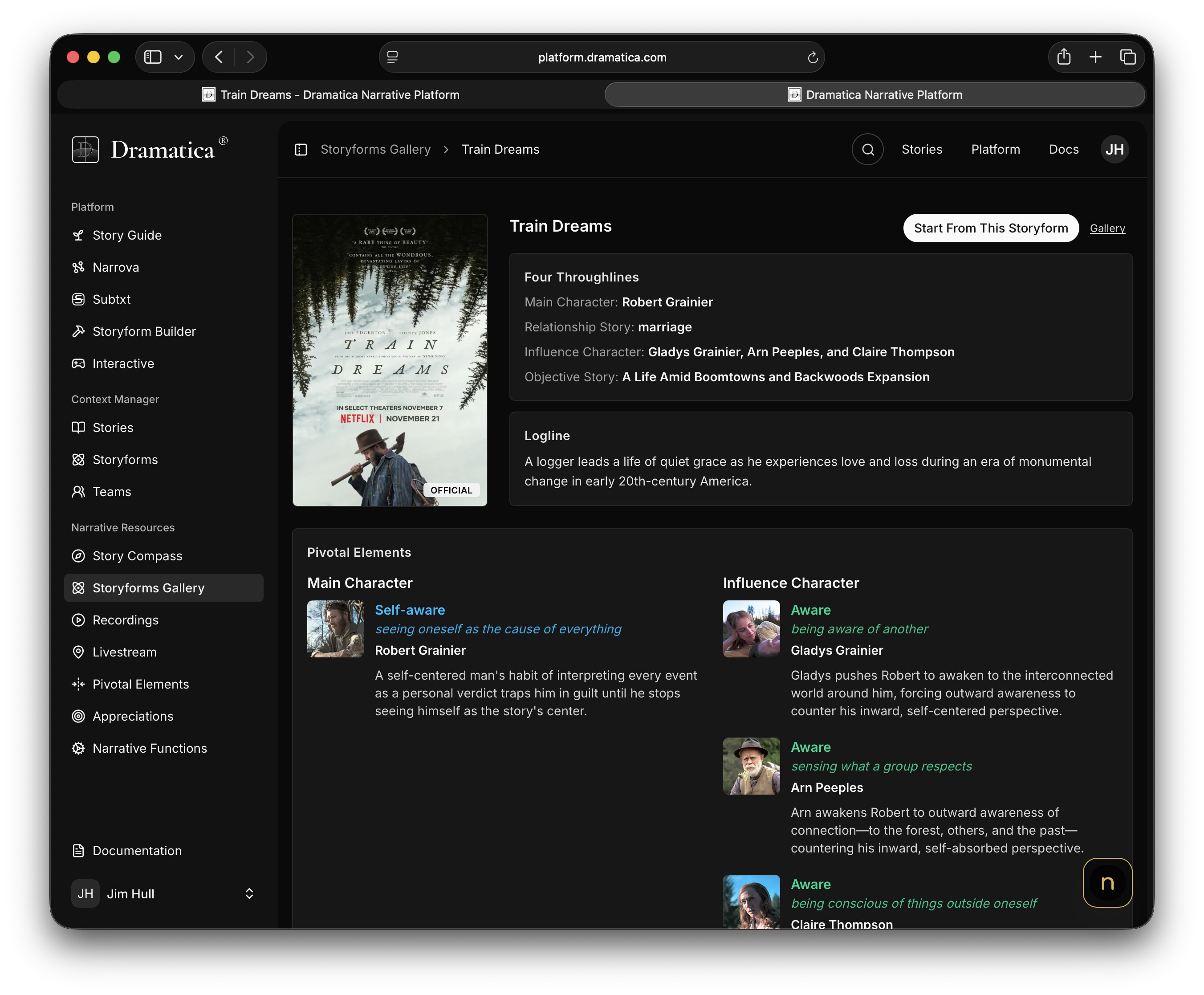Open the Docs header menu item
Viewport: 1204px width, 995px height.
pos(1064,150)
